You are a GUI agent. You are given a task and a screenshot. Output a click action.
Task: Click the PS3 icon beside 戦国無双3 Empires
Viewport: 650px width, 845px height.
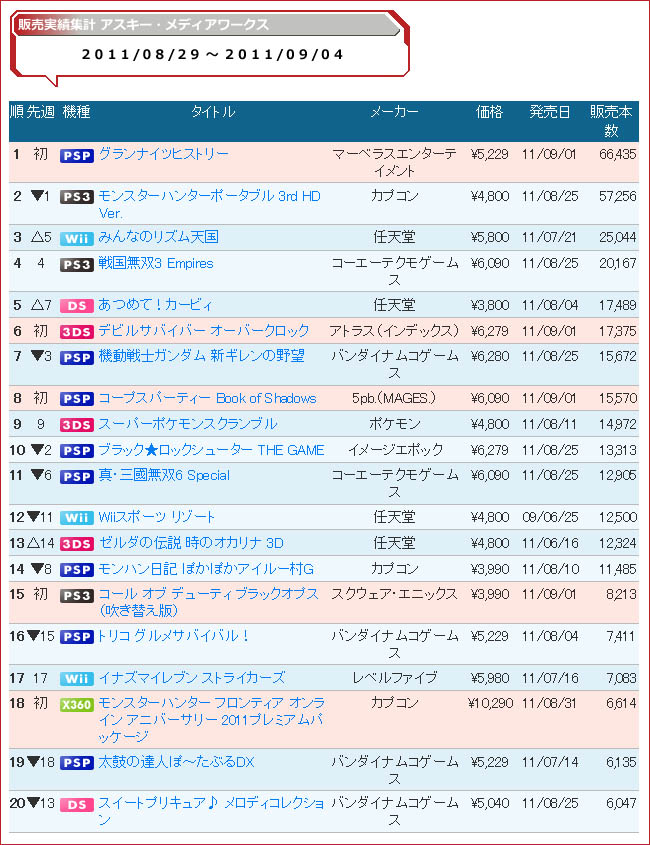[x=77, y=265]
